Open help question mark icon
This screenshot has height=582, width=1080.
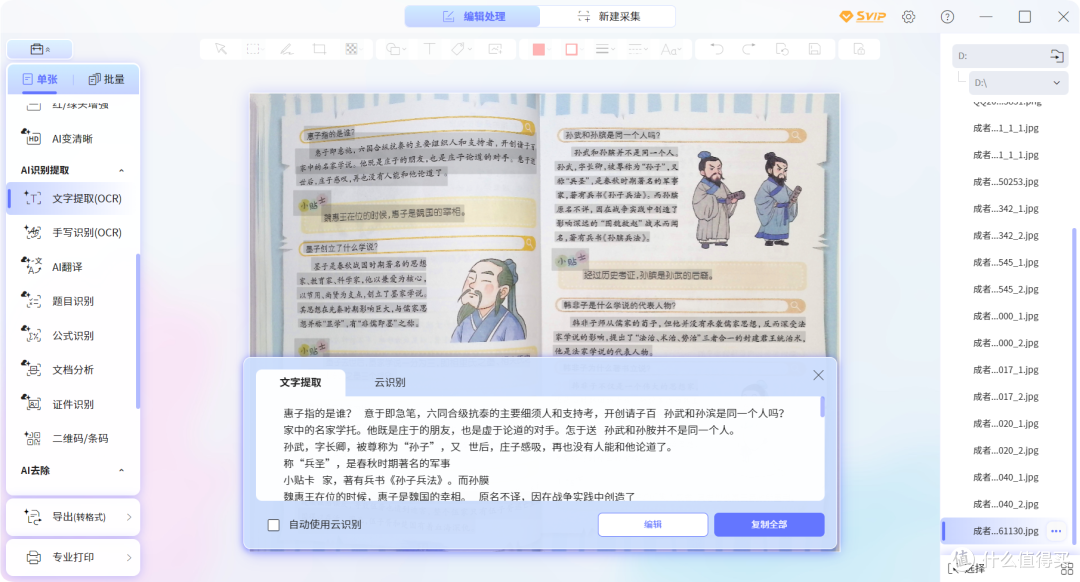point(948,17)
